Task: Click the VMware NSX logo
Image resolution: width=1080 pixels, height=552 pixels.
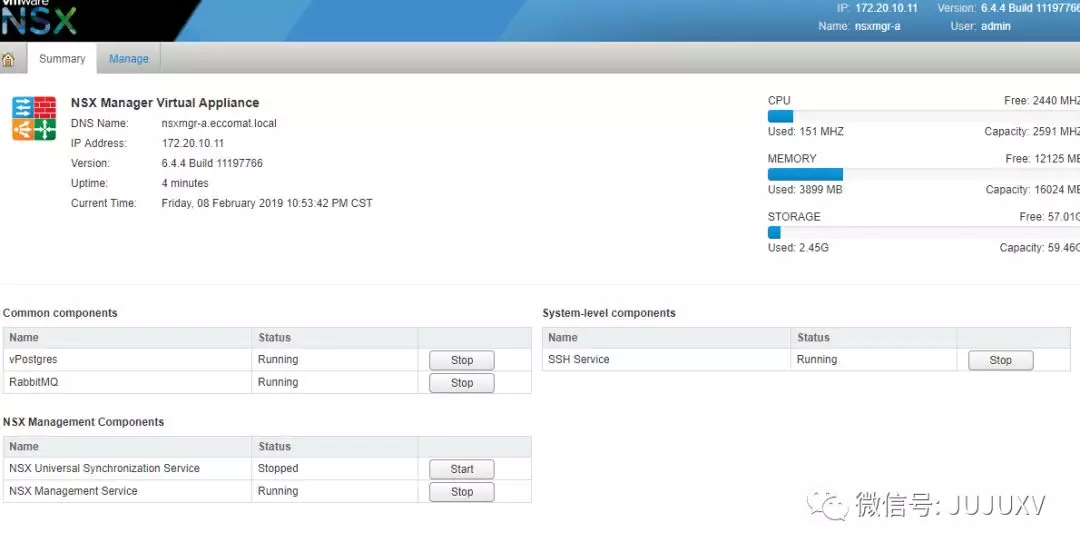Action: pyautogui.click(x=39, y=18)
